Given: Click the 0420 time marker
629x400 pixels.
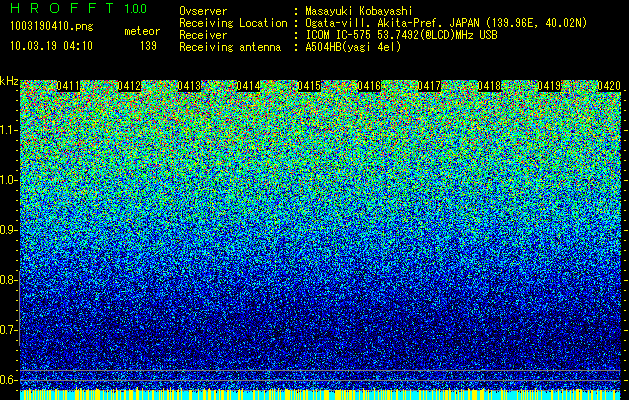Looking at the screenshot, I should pos(609,86).
